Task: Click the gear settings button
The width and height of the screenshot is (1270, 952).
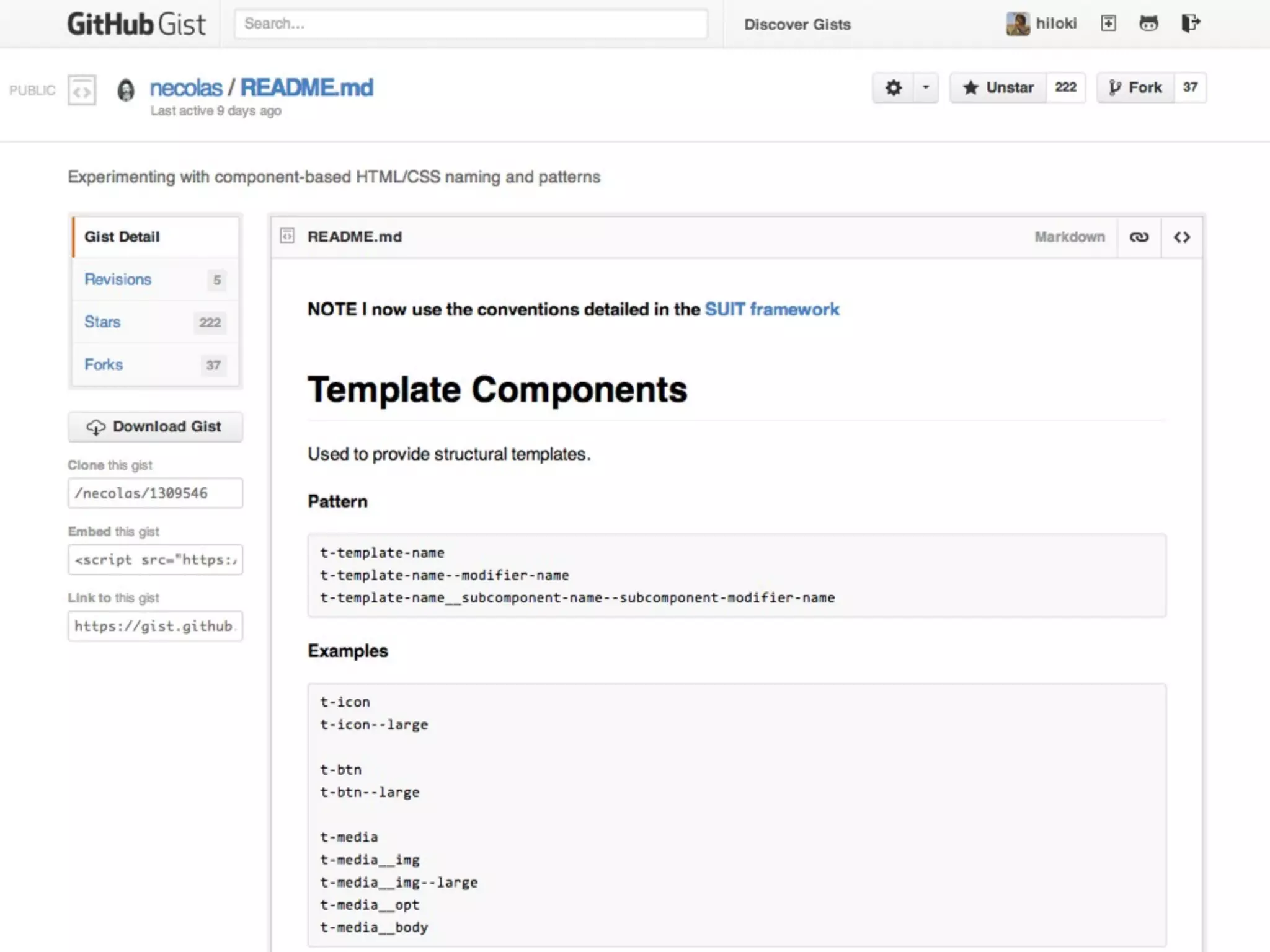Action: point(893,87)
